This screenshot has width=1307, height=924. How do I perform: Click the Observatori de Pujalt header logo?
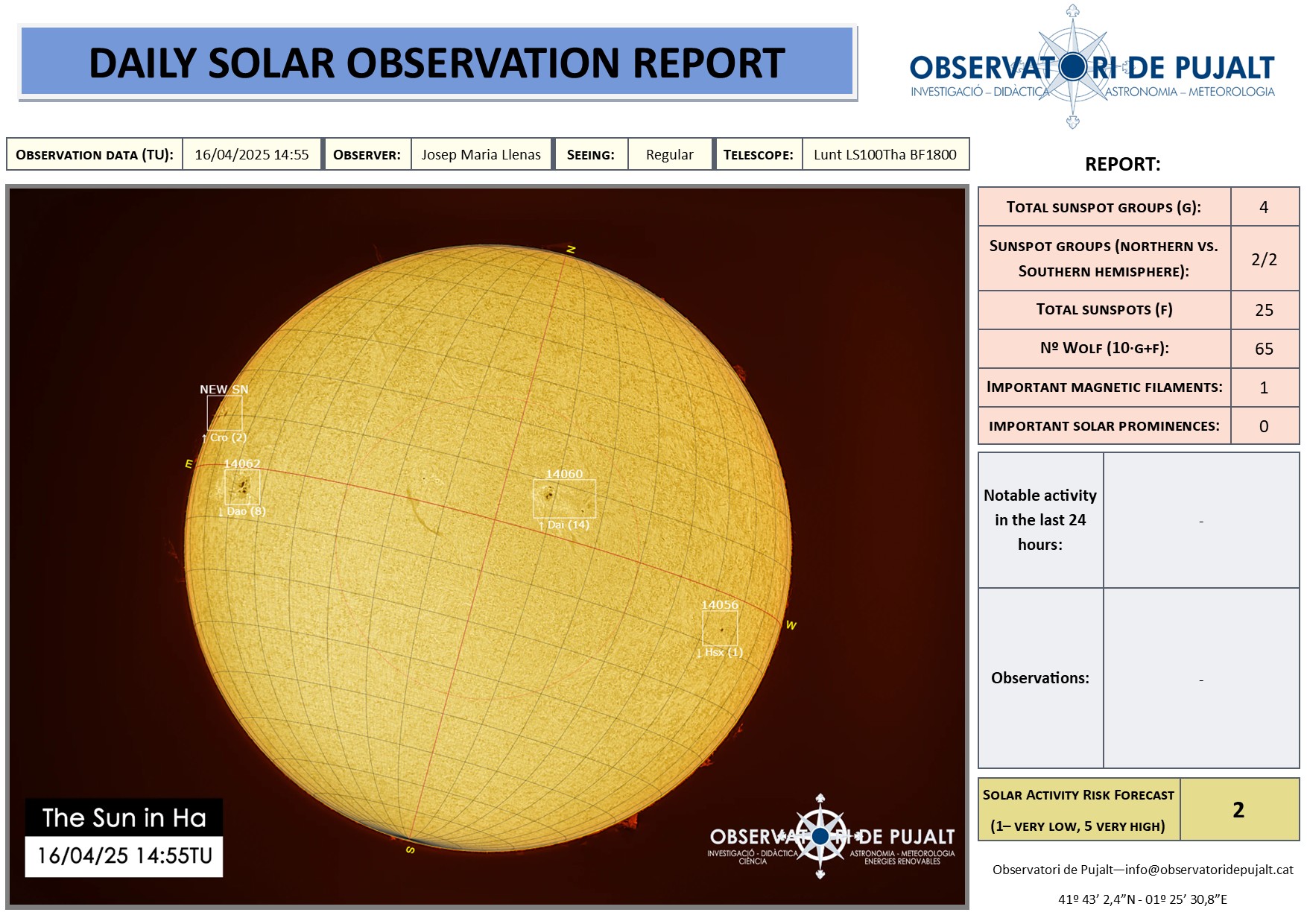tap(1092, 68)
